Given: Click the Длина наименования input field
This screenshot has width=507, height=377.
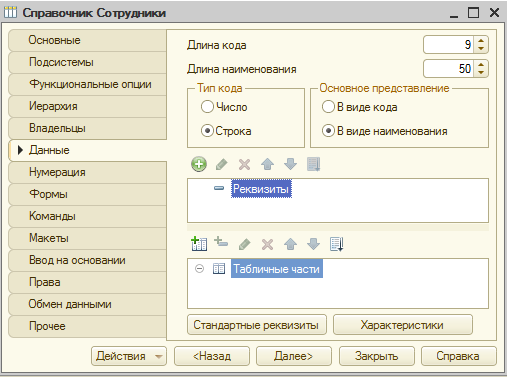Looking at the screenshot, I should tap(449, 69).
